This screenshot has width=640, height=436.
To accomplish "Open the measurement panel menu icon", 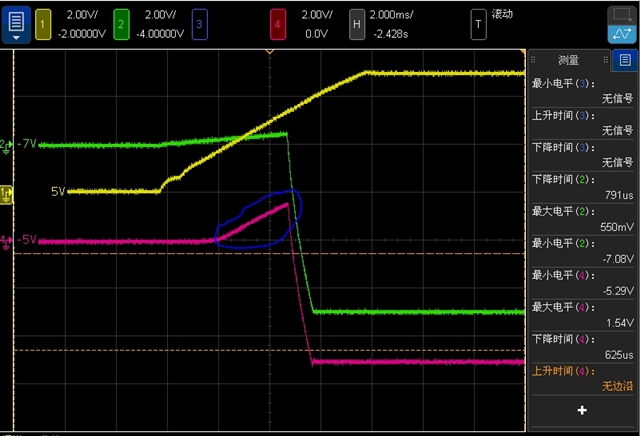I will [x=624, y=60].
